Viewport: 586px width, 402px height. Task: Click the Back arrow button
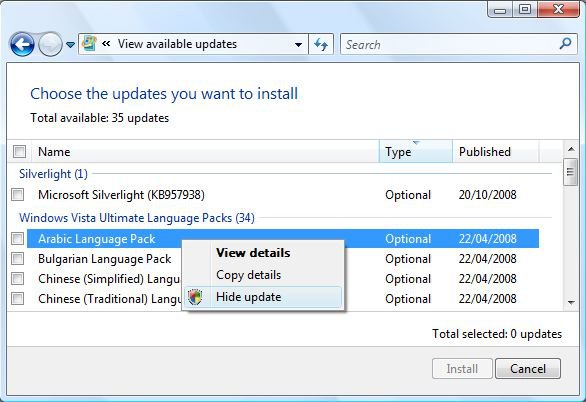point(22,44)
